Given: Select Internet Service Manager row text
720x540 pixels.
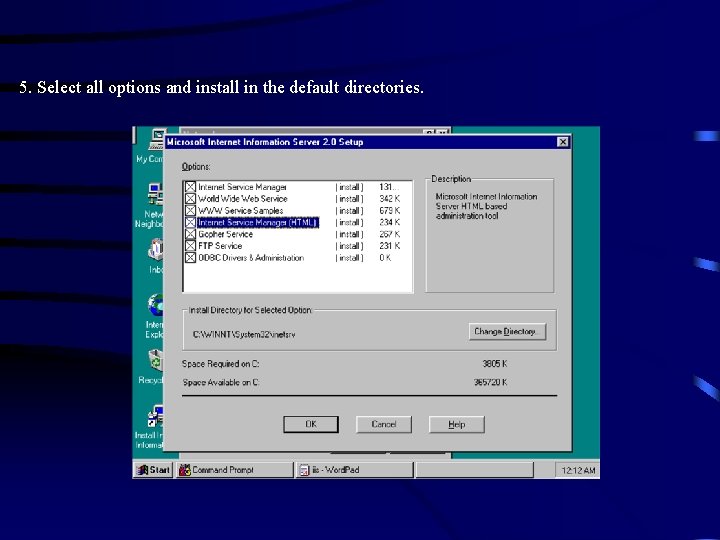Looking at the screenshot, I should click(x=242, y=187).
